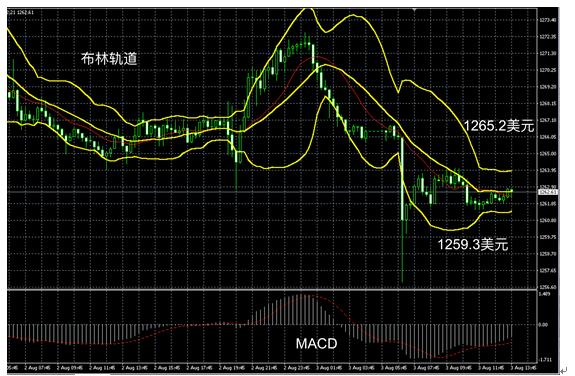The height and width of the screenshot is (376, 575).
Task: Click the MACD zero level 0.00 label
Action: pyautogui.click(x=543, y=325)
